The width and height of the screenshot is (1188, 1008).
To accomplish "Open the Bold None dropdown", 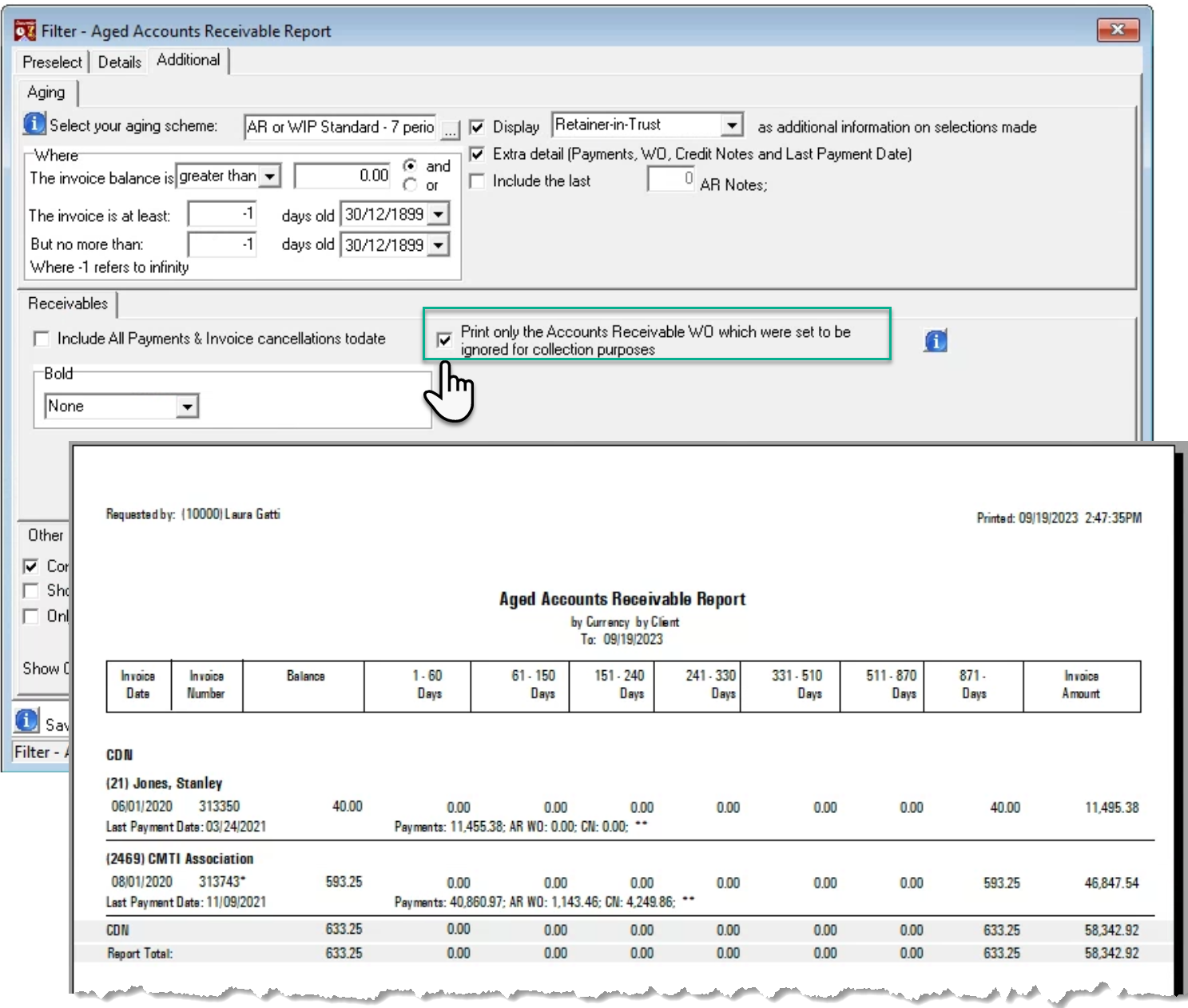I will pyautogui.click(x=187, y=407).
